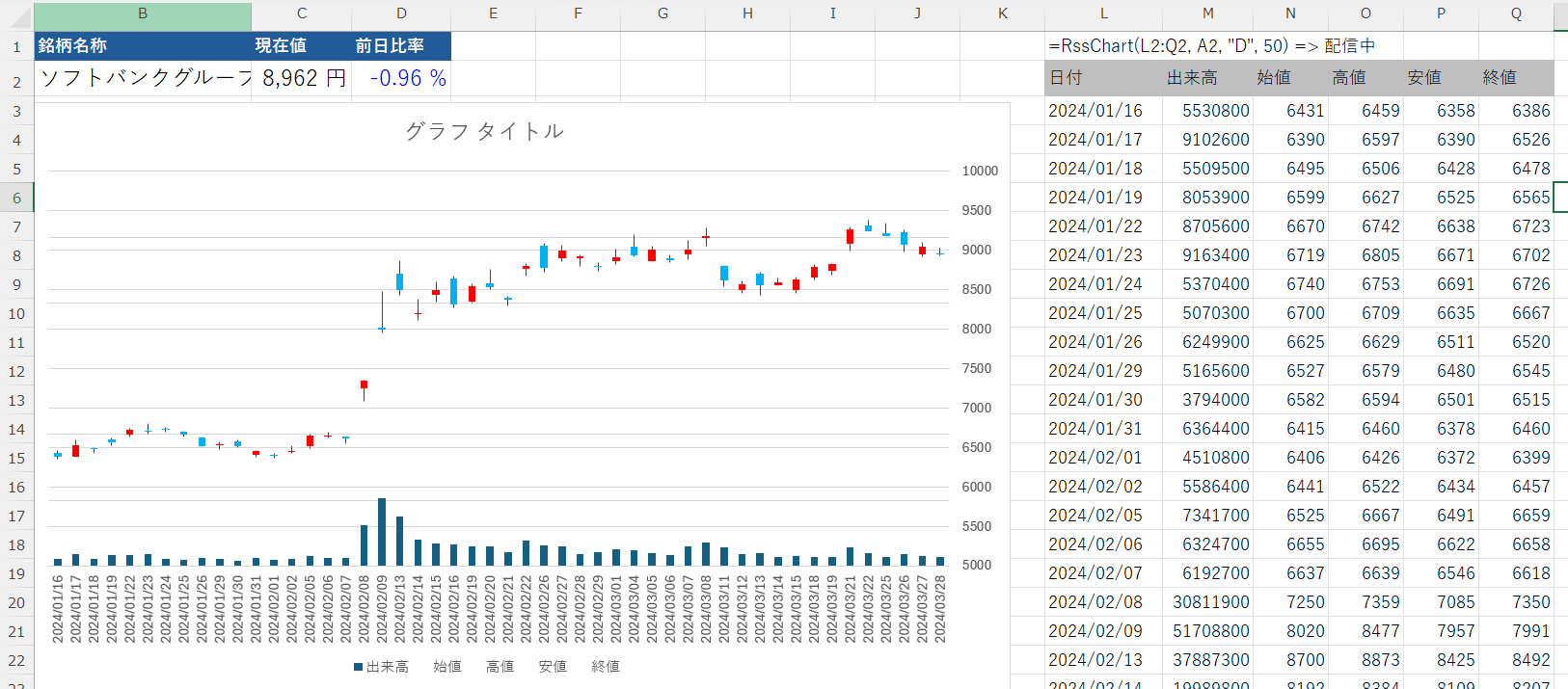Select column Q header
The height and width of the screenshot is (689, 1568).
[1516, 14]
